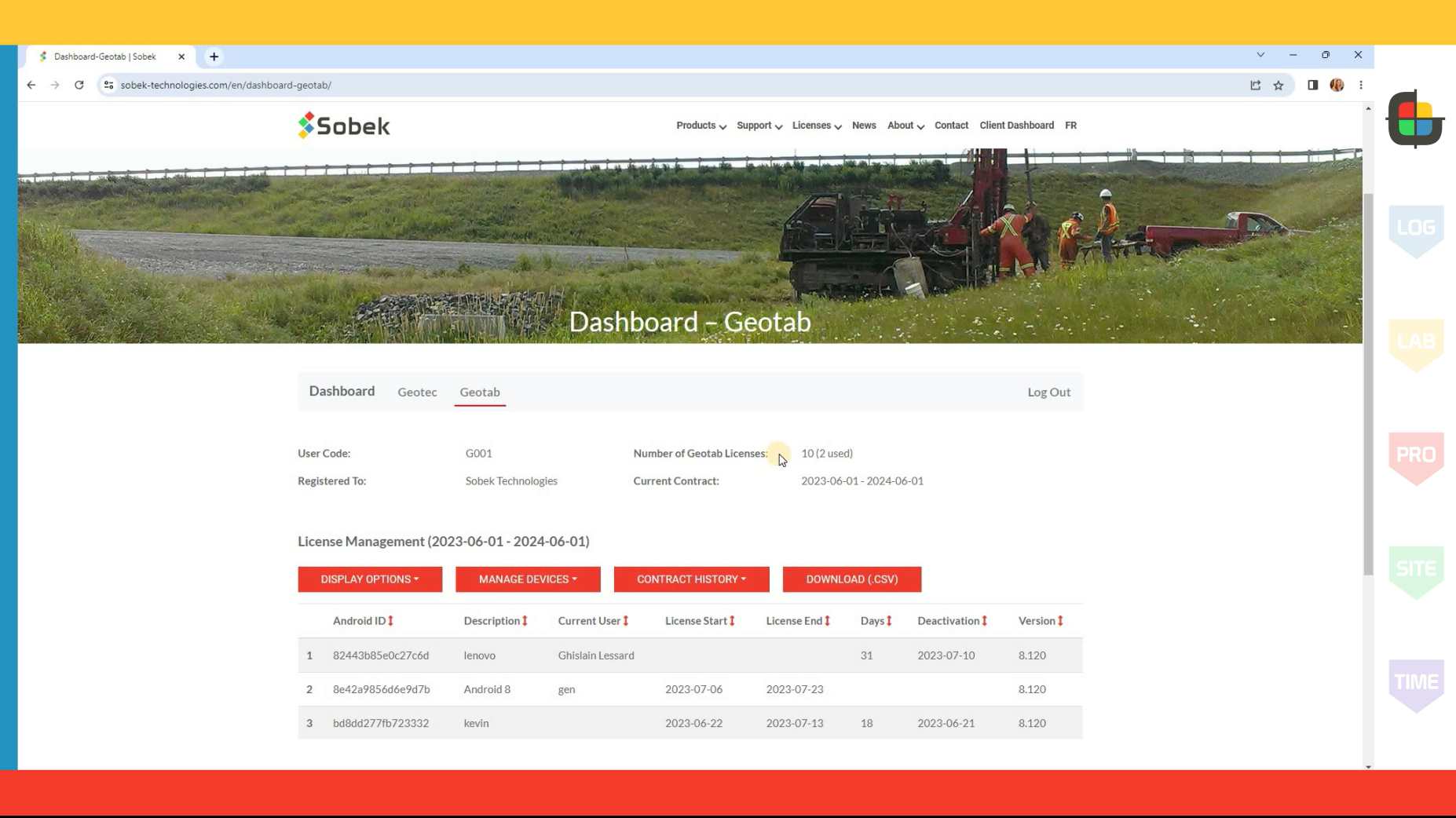This screenshot has height=818, width=1456.
Task: Bookmark this page with star icon
Action: (1279, 85)
